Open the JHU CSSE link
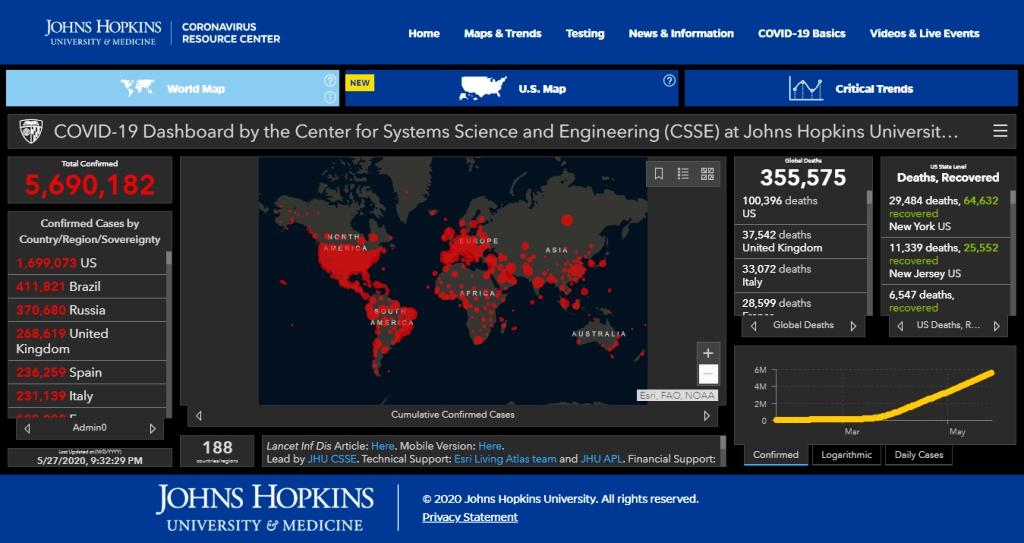Screen dimensions: 1024x543 pyautogui.click(x=333, y=459)
